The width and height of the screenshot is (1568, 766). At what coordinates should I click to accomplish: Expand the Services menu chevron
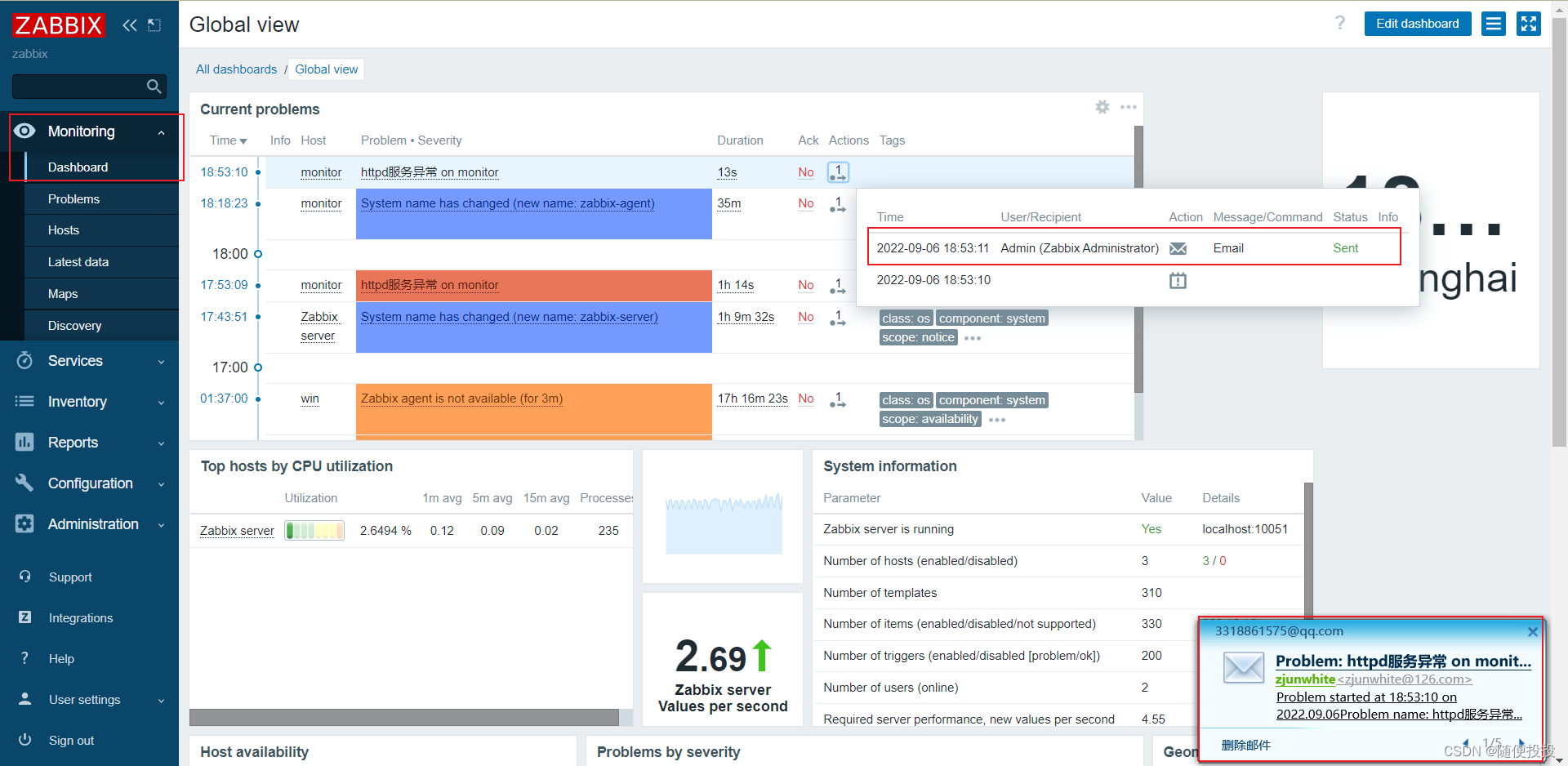pyautogui.click(x=162, y=362)
